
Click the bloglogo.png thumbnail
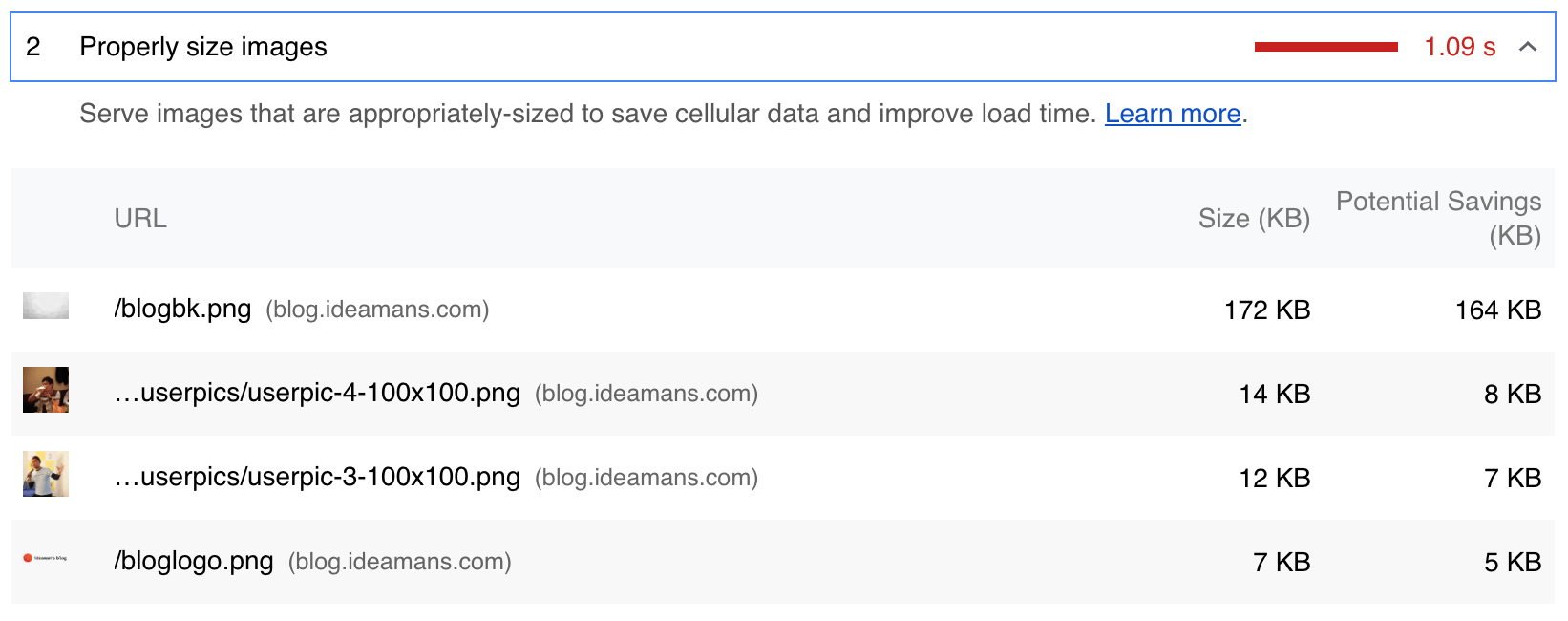[x=46, y=558]
